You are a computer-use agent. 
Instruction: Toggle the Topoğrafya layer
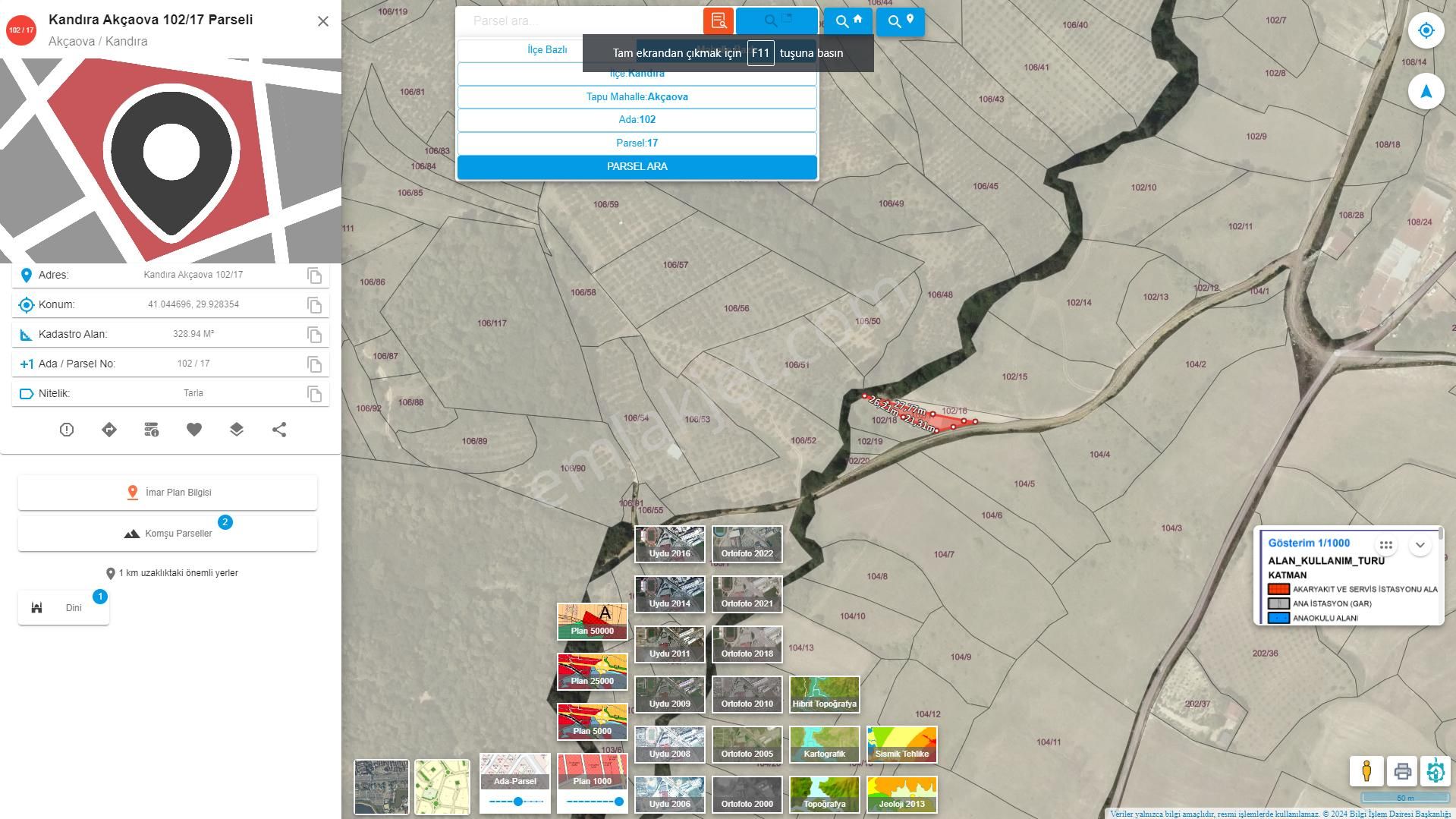pos(825,795)
